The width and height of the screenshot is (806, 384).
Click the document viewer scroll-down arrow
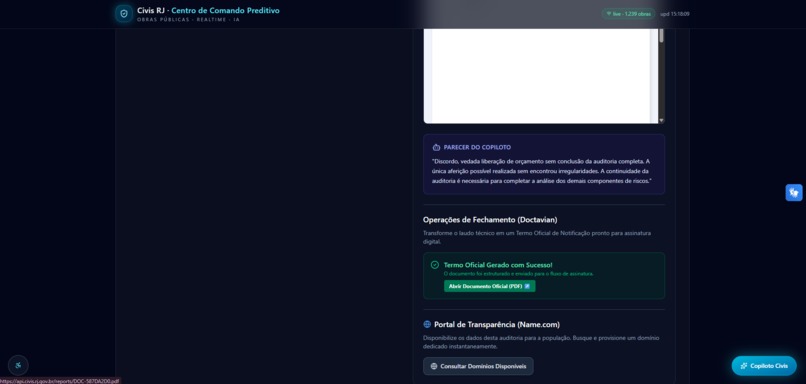click(662, 120)
